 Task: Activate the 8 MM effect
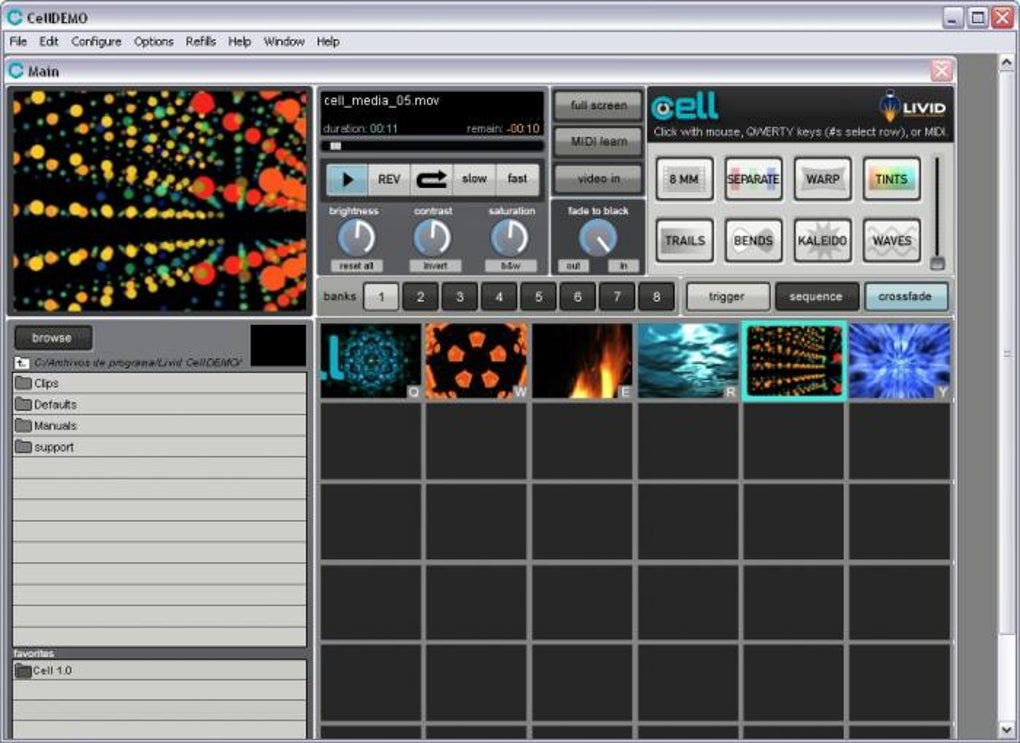pos(684,179)
